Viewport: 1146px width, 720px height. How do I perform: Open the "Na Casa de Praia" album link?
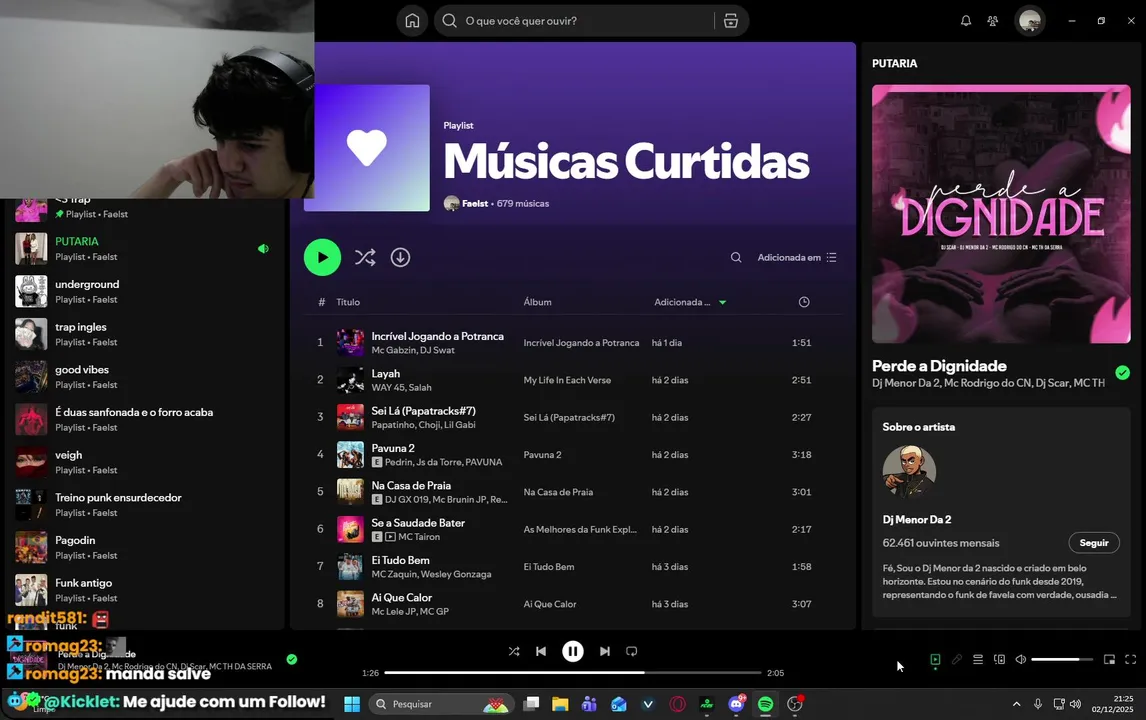coord(558,492)
